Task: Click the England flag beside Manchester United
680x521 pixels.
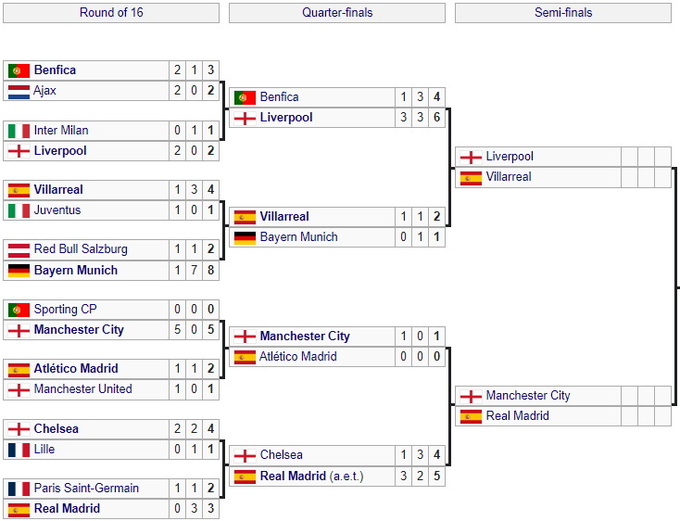Action: point(18,389)
